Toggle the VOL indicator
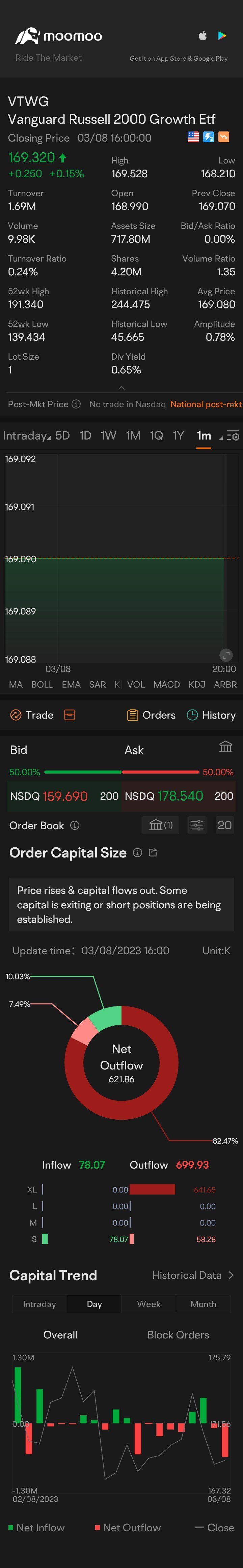The height and width of the screenshot is (1568, 243). click(136, 685)
